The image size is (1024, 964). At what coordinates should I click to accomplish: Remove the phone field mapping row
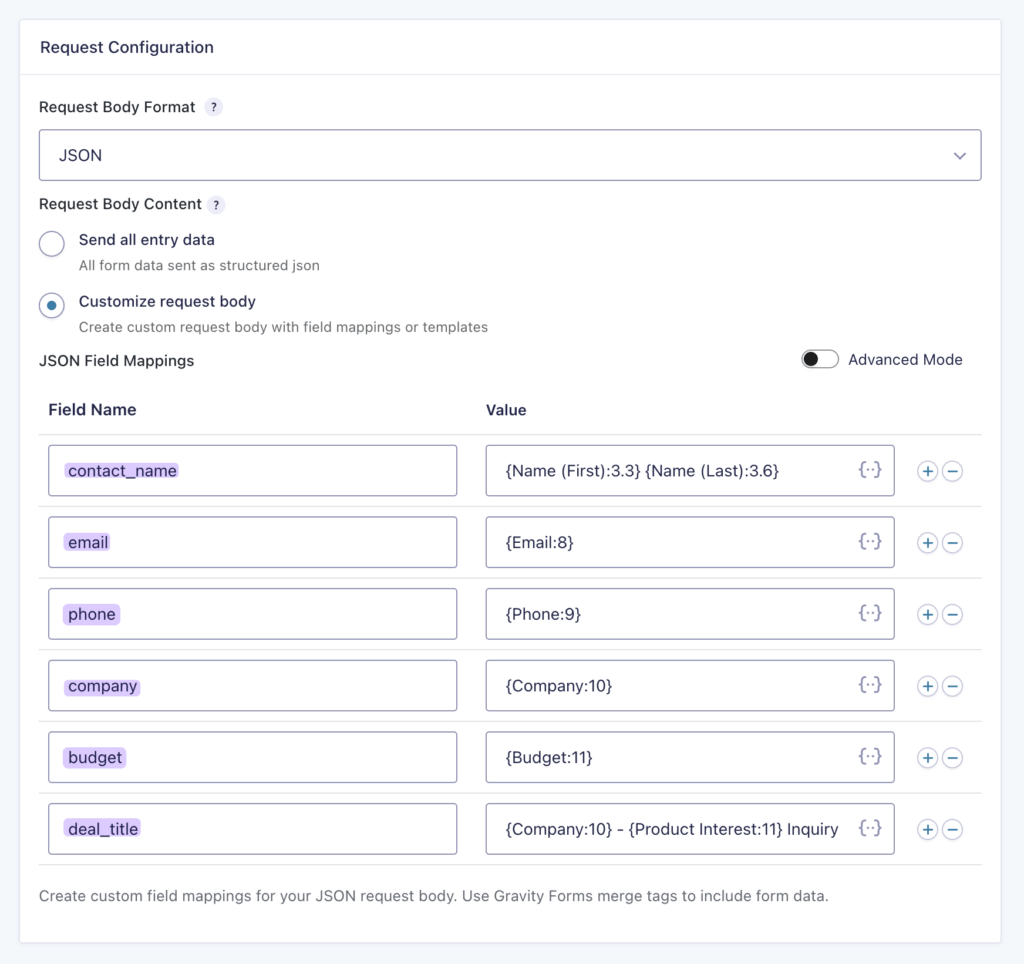pyautogui.click(x=952, y=614)
